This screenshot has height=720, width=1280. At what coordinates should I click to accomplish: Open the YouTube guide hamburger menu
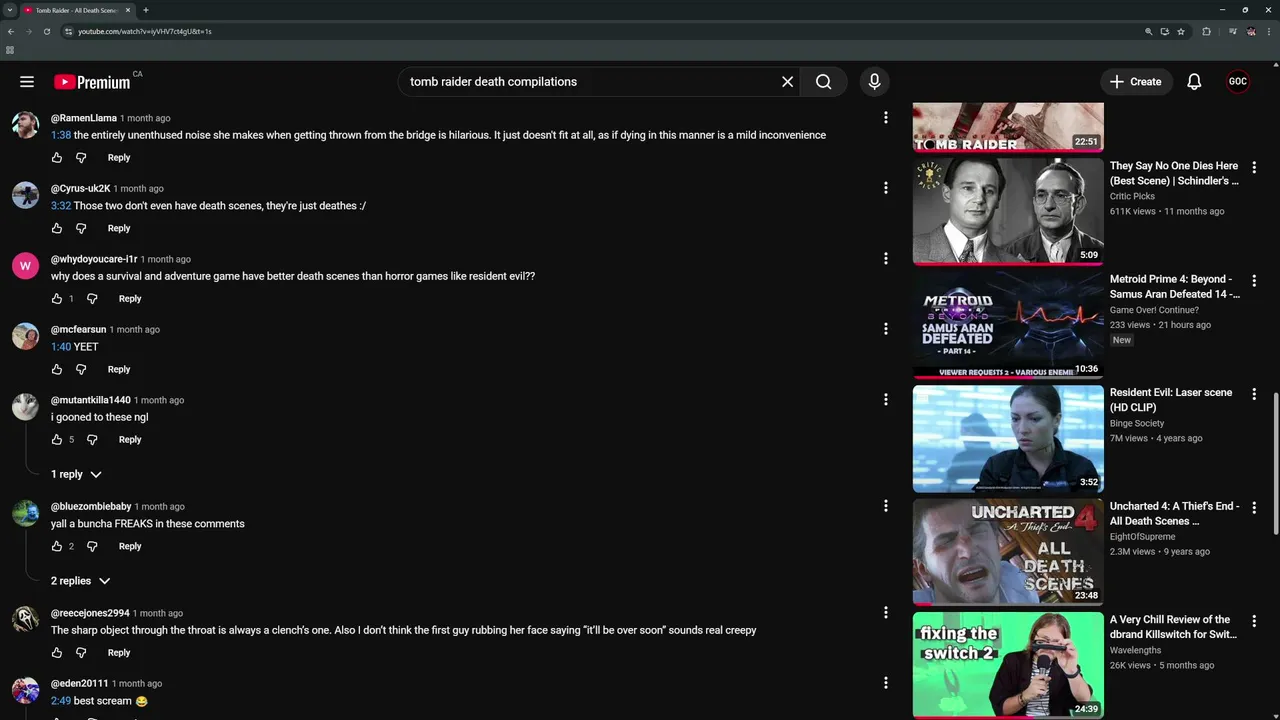click(27, 82)
